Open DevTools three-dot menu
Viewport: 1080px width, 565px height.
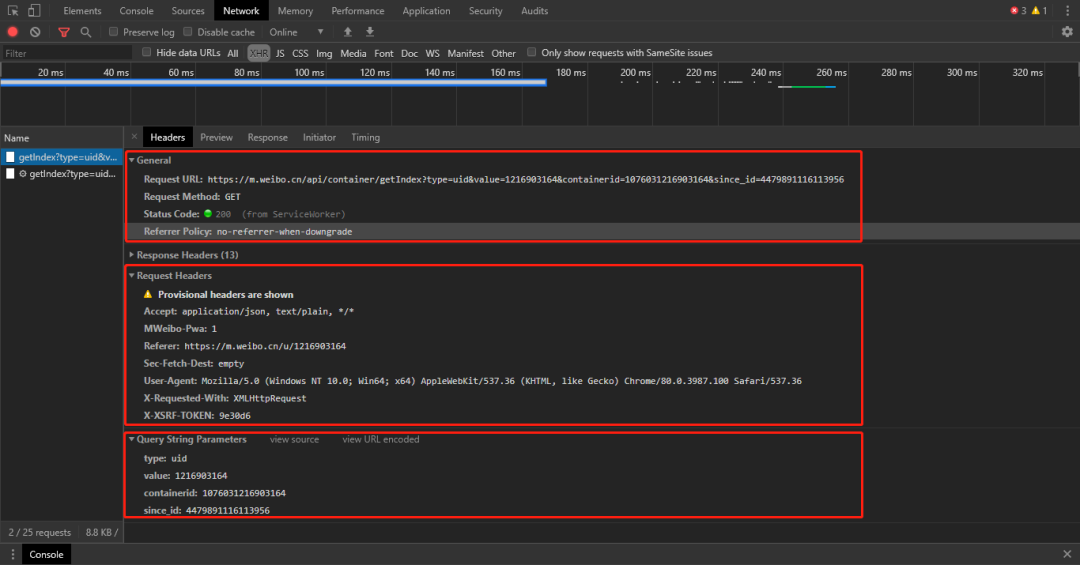[1068, 10]
